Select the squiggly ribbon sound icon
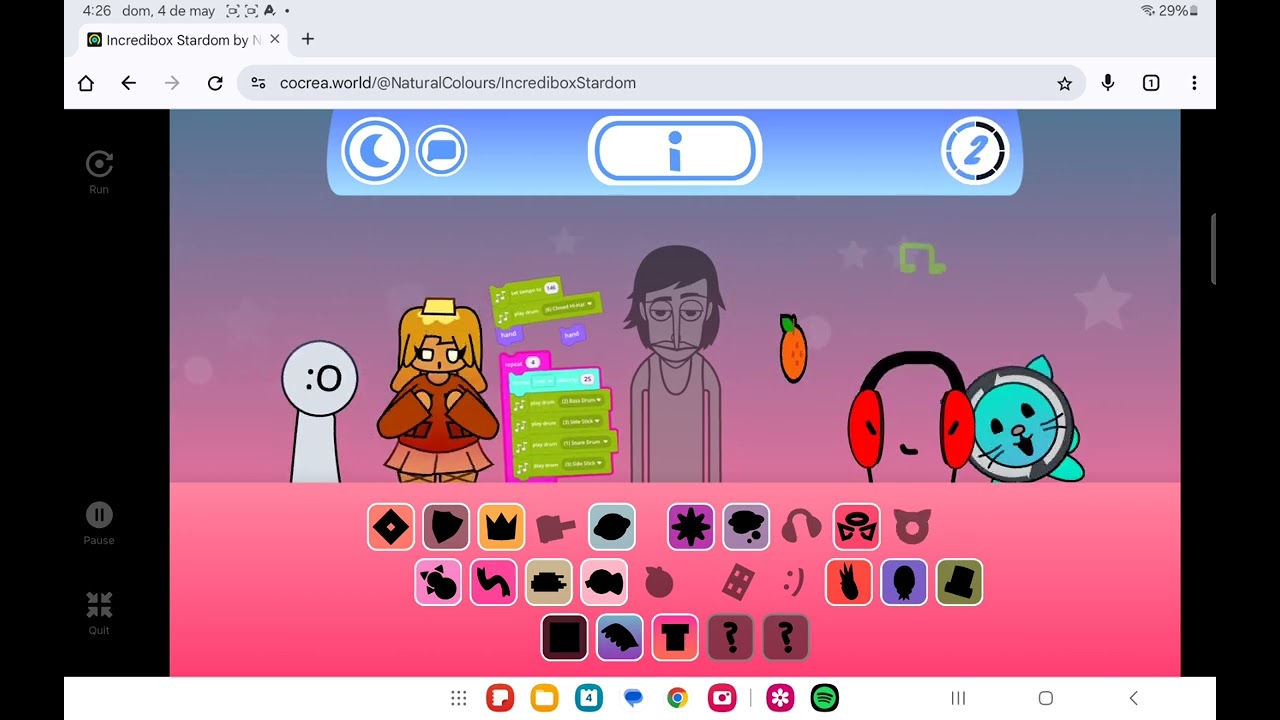 (493, 582)
